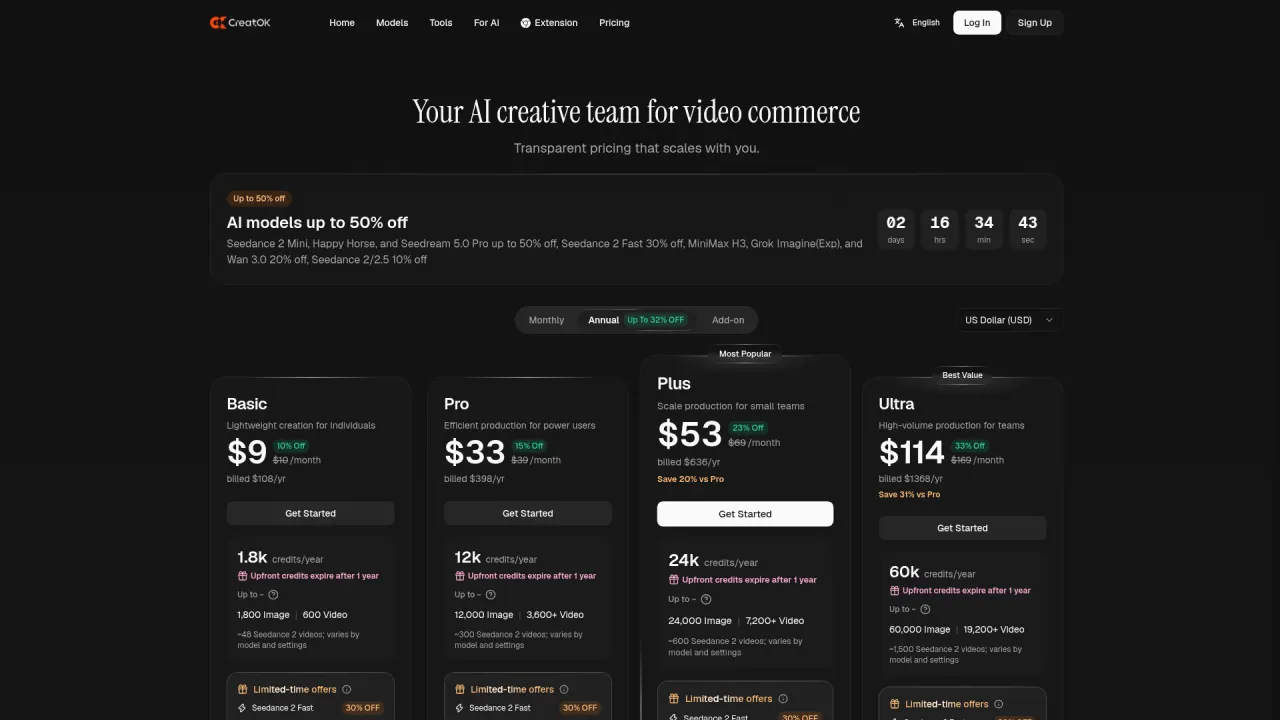Click Basic Limited-time offers gift icon

[x=243, y=689]
